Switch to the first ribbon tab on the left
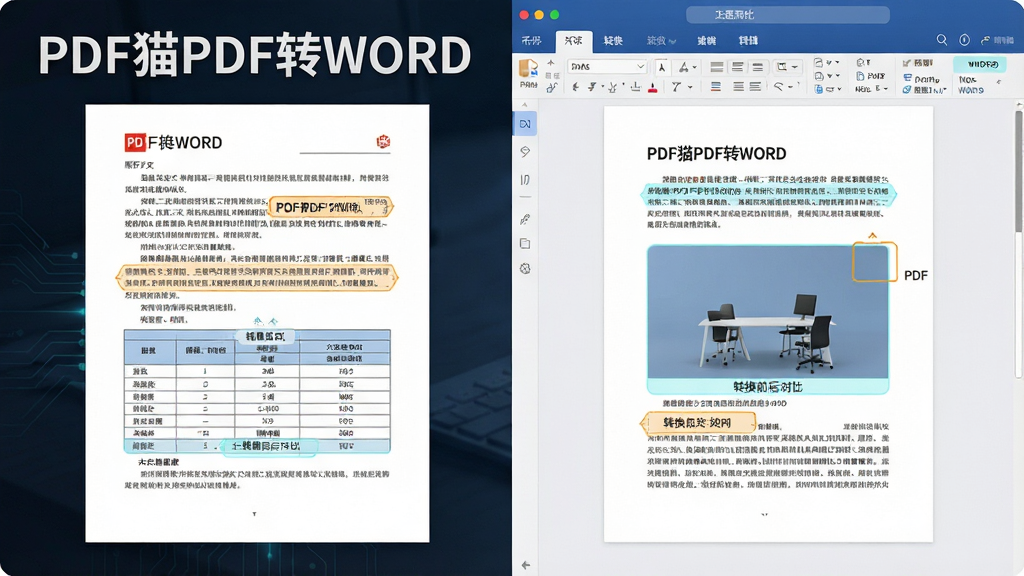Viewport: 1024px width, 576px height. click(x=532, y=40)
